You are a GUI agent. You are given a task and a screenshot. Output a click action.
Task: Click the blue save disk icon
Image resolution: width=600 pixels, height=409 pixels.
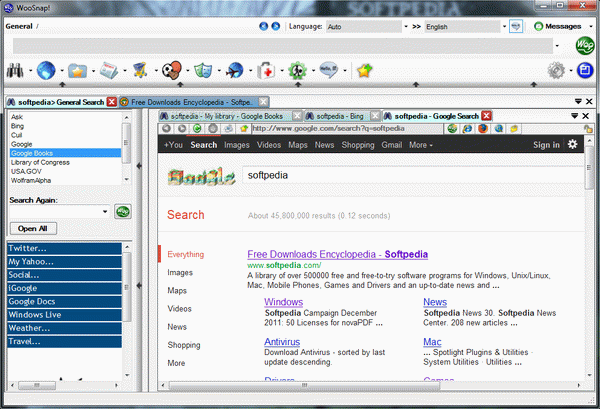[x=585, y=70]
